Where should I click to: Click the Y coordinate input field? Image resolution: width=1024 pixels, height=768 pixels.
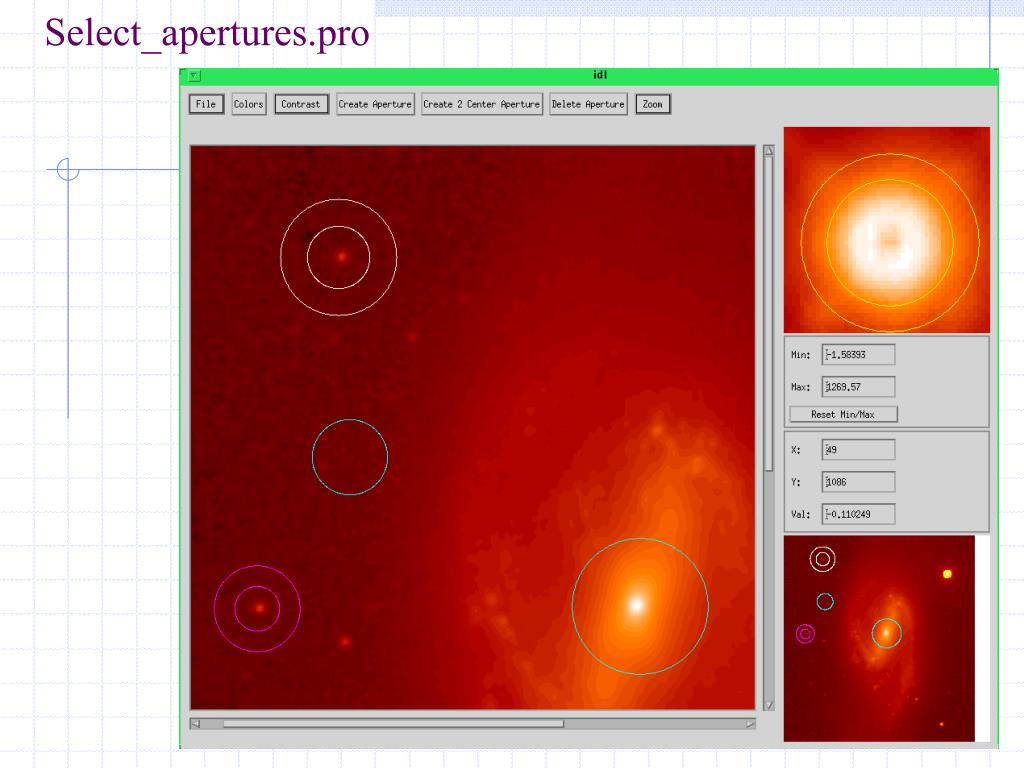[x=858, y=482]
